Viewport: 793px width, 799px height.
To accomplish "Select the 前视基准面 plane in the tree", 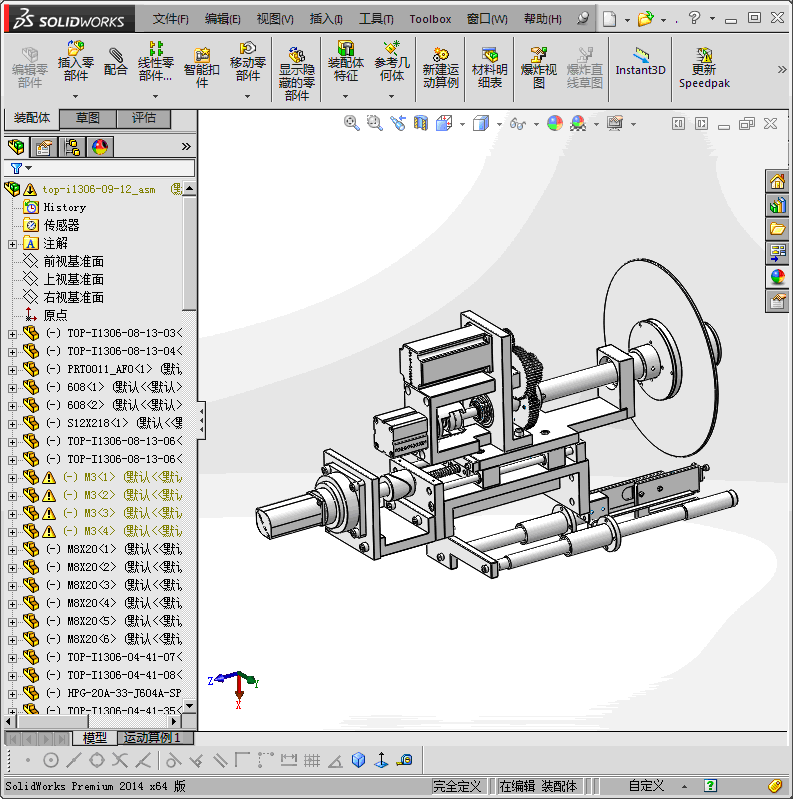I will pyautogui.click(x=73, y=261).
